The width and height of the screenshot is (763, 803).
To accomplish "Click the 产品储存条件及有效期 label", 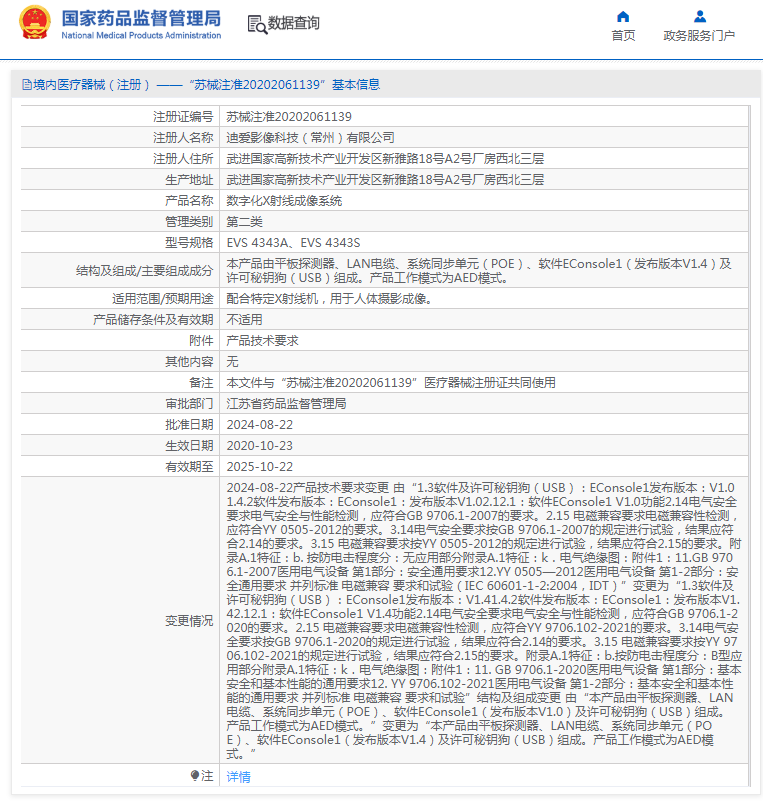I will [153, 320].
